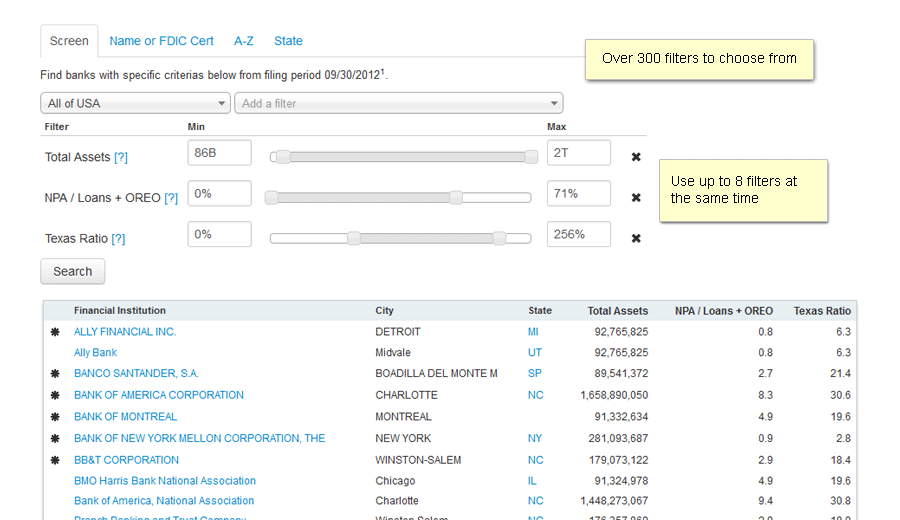Open Texas Ratio help [?] link
Screen dimensions: 900x520
(x=118, y=238)
